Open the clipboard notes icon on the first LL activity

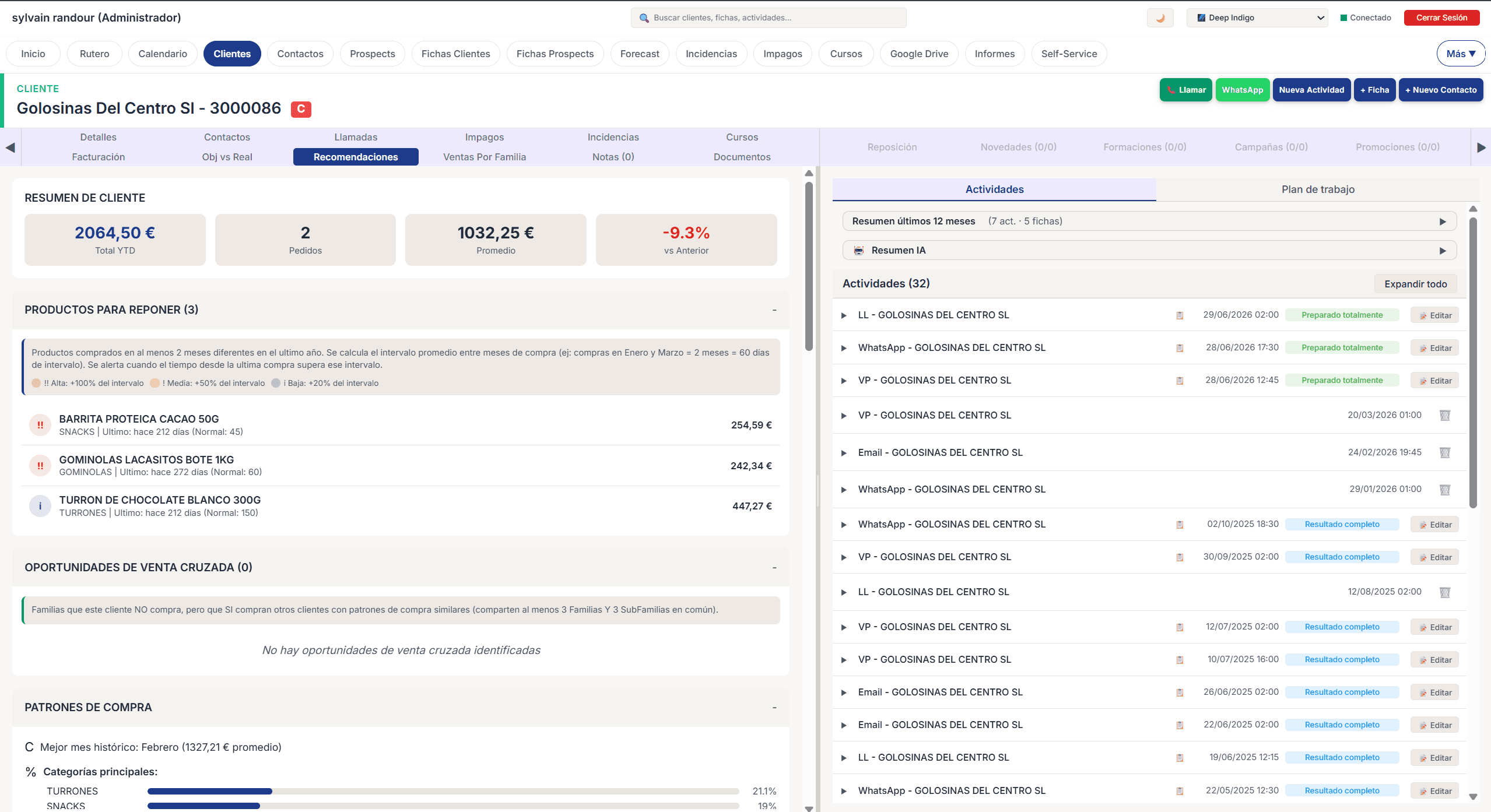pyautogui.click(x=1180, y=315)
